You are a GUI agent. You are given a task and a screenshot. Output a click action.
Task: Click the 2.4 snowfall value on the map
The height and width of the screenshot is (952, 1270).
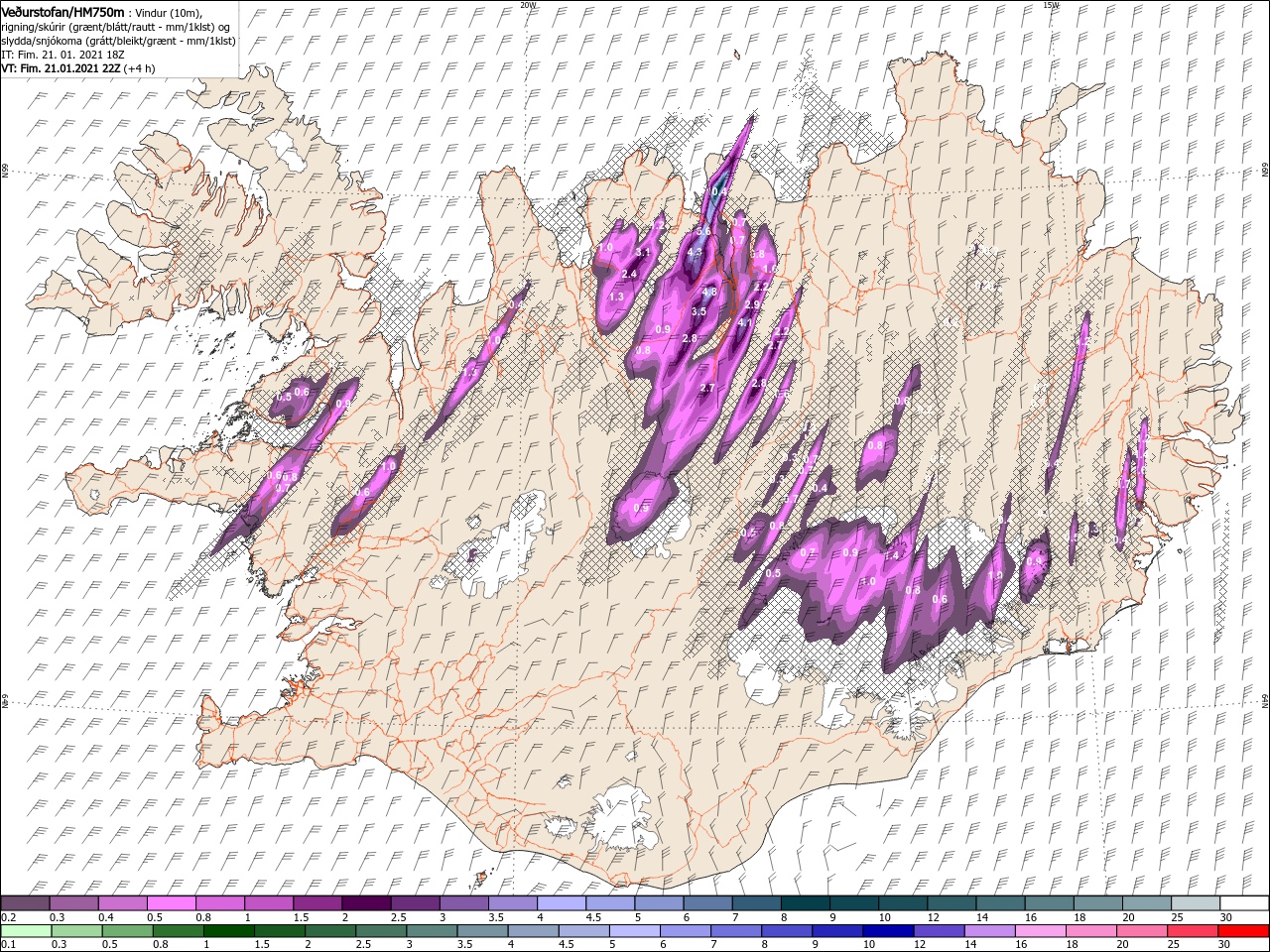[x=629, y=274]
